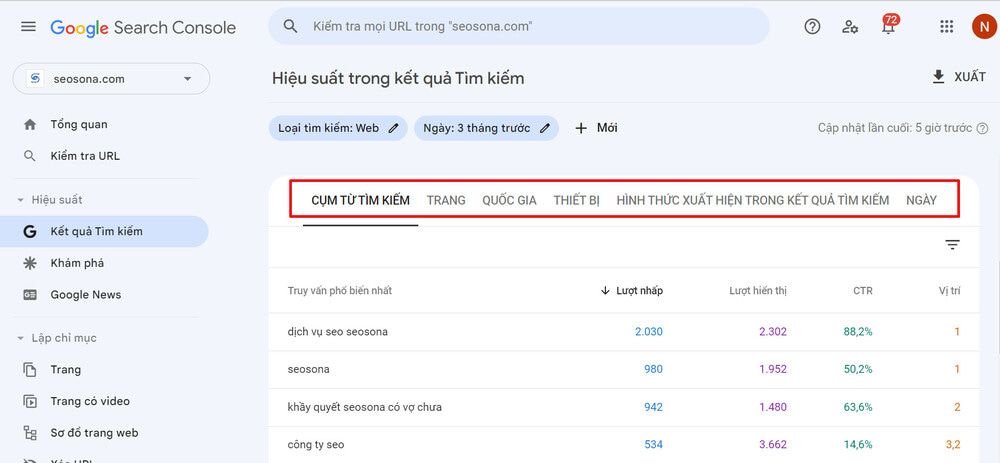1000x463 pixels.
Task: Edit the search type Web filter pencil
Action: click(x=394, y=128)
